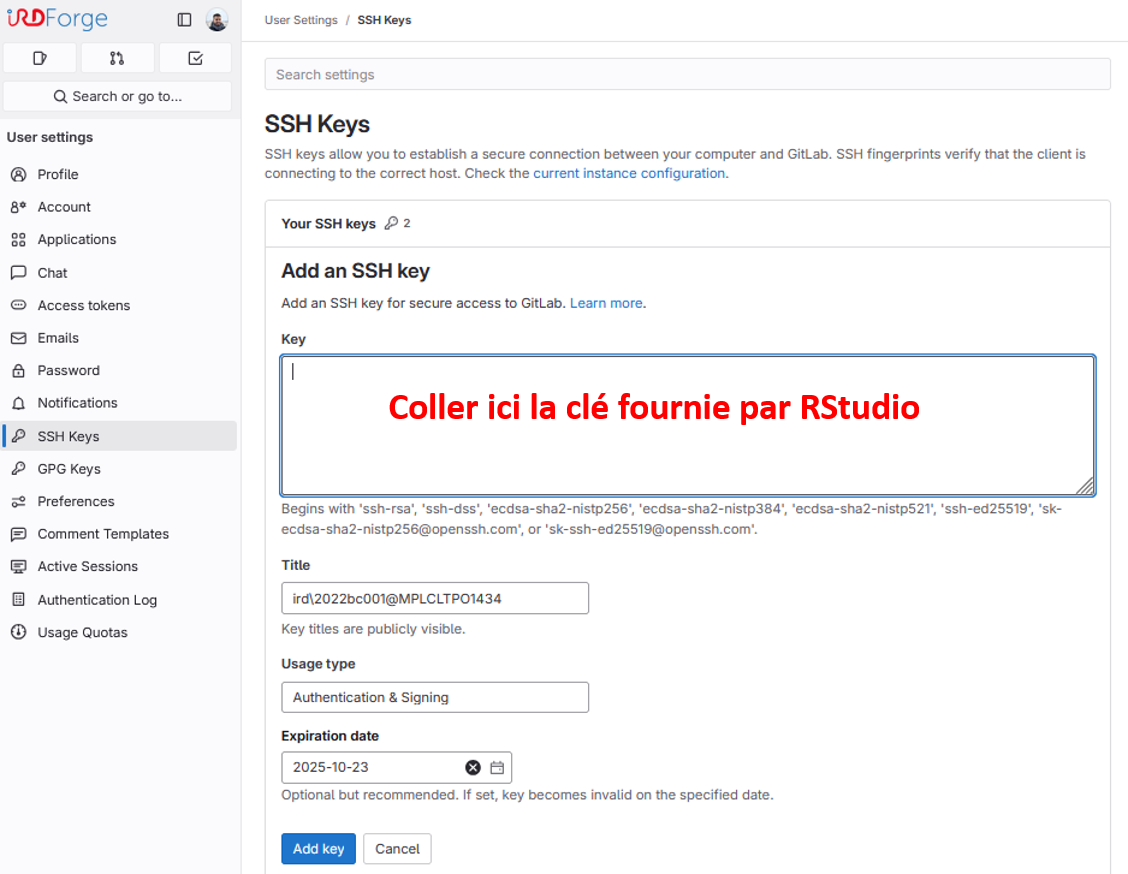Open the user avatar menu
1128x874 pixels.
click(217, 20)
